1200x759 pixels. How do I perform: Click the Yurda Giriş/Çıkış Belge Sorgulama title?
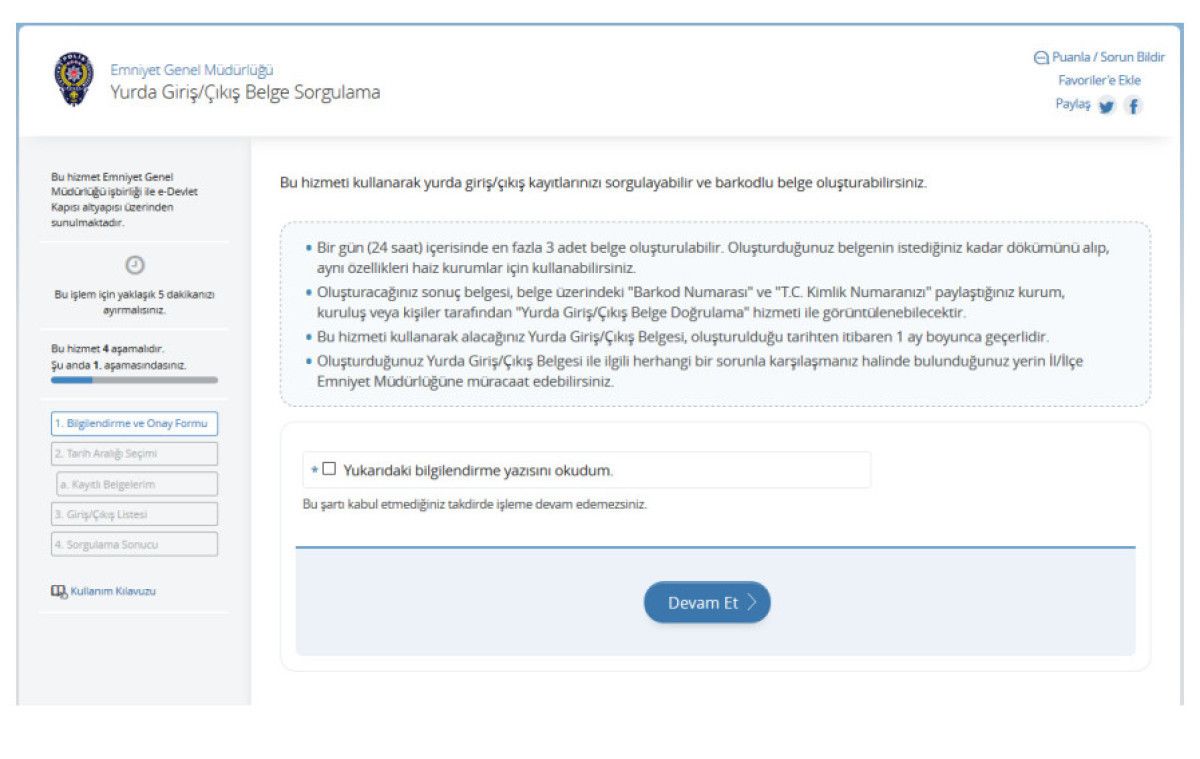[x=245, y=93]
